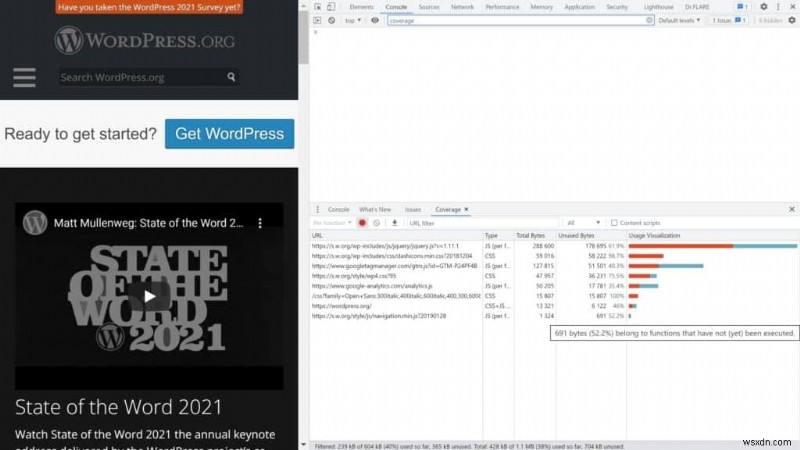Select the jquery.js coverage row
This screenshot has width=800, height=450.
pyautogui.click(x=554, y=246)
